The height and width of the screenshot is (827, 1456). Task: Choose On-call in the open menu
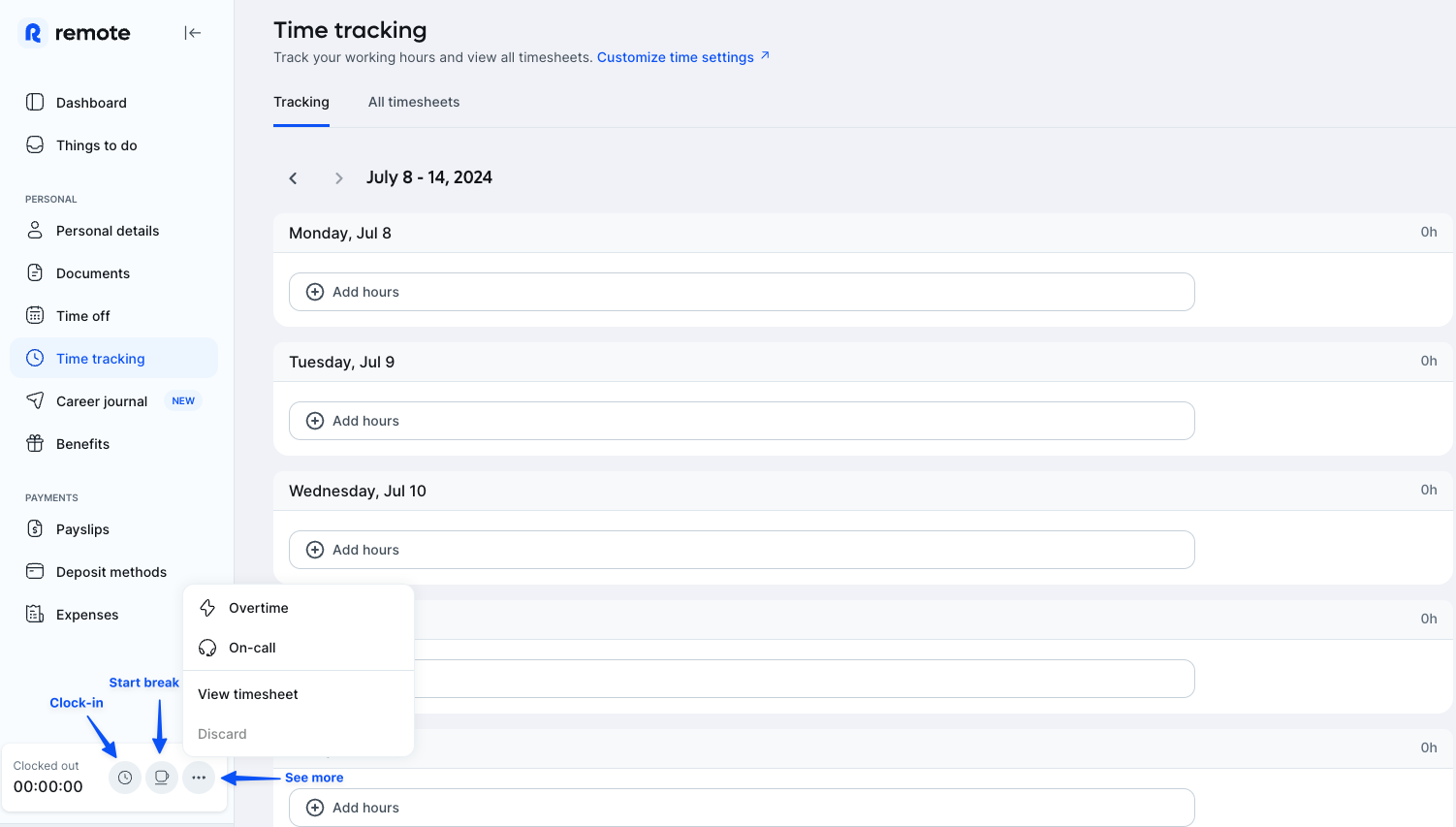pos(252,648)
